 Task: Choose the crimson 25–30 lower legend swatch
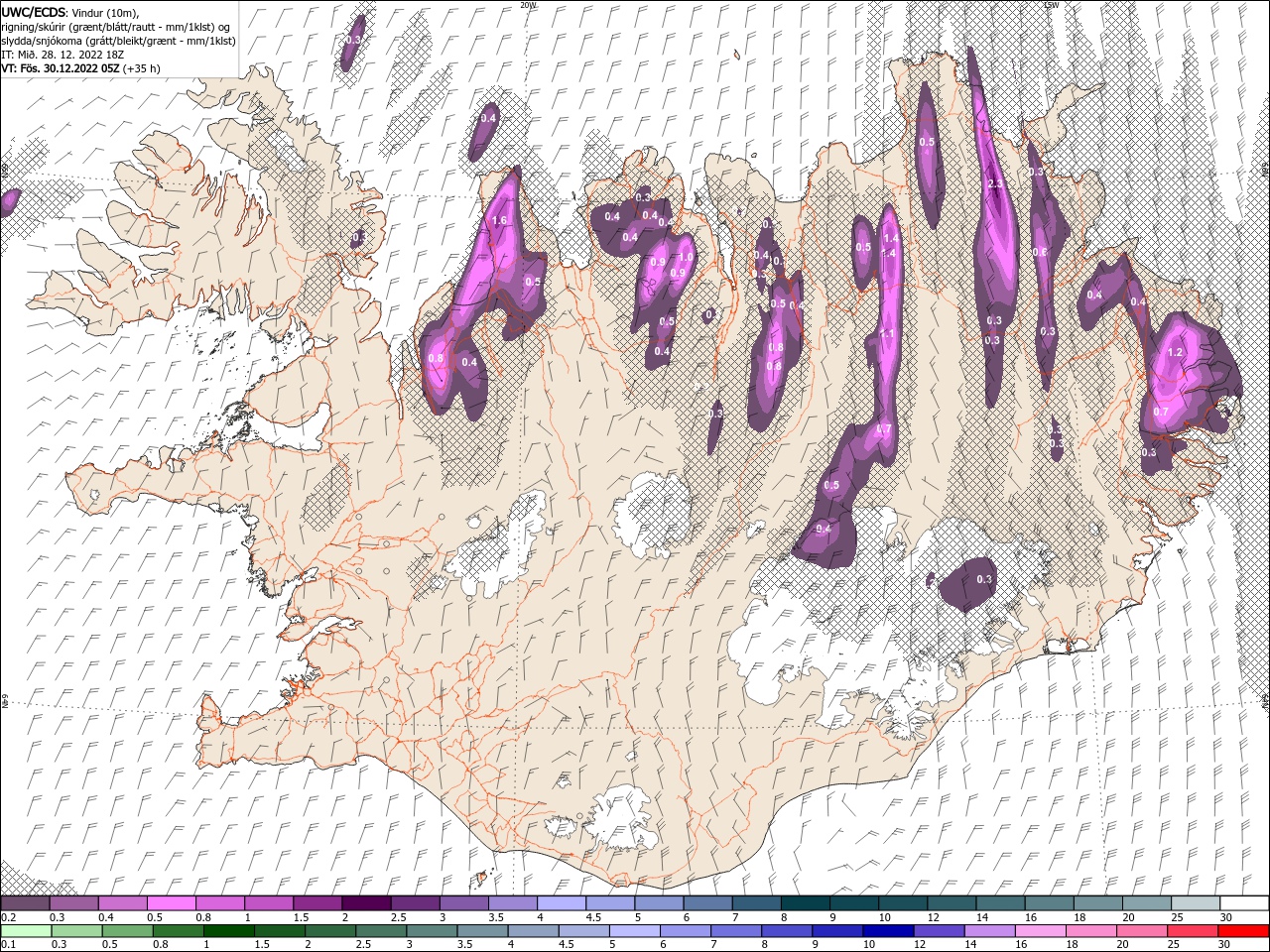1193,931
